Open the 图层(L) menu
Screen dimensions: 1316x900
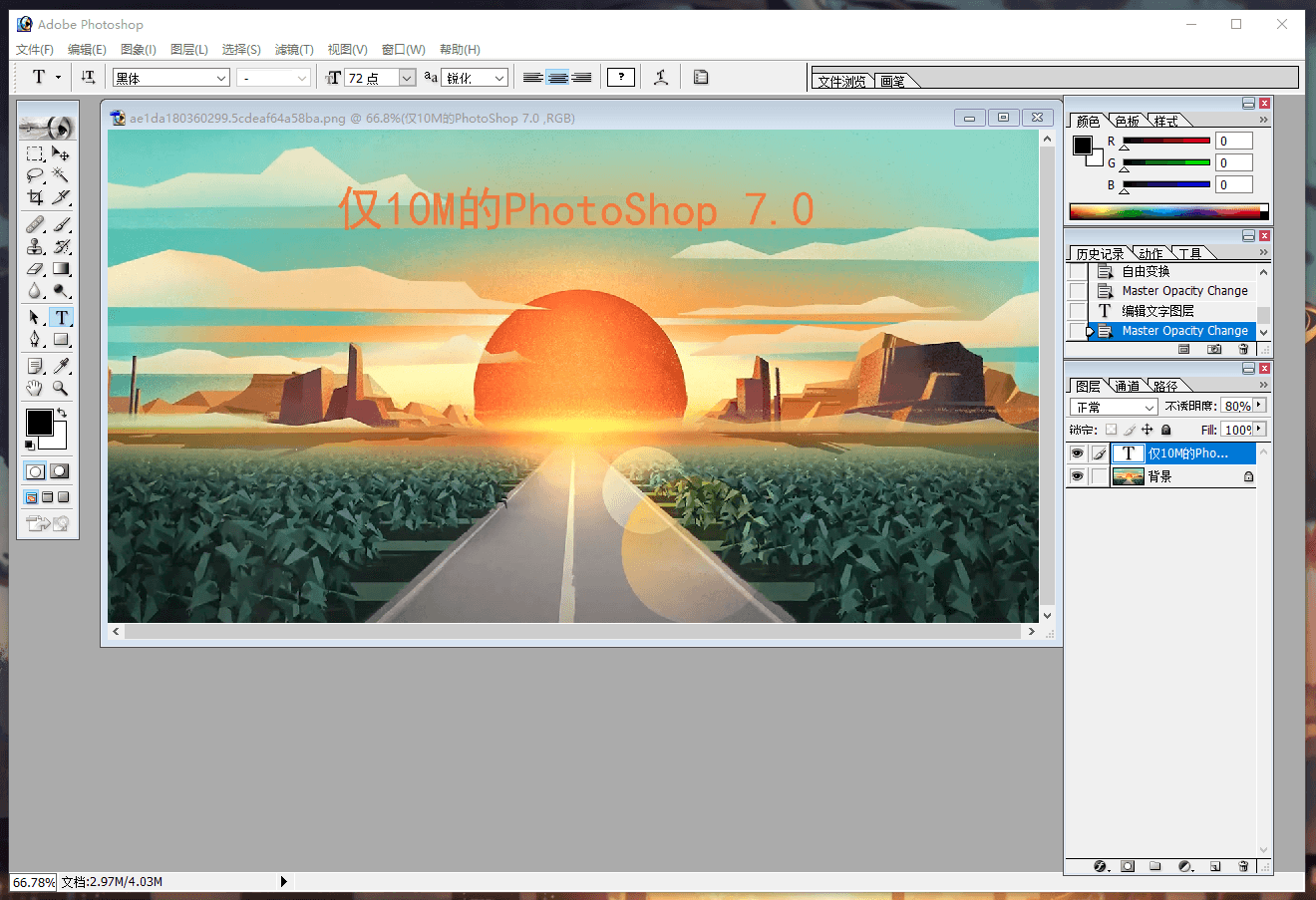[189, 49]
